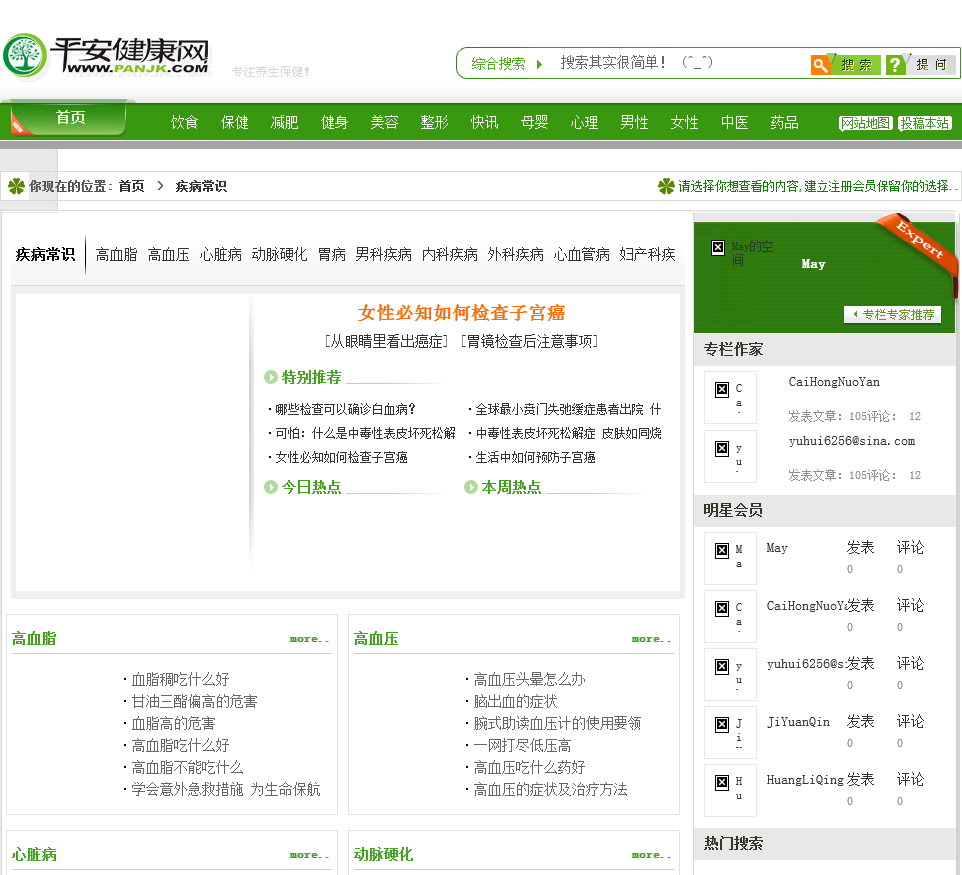Select the 心脏病 category tab
Image resolution: width=962 pixels, height=875 pixels.
(220, 254)
